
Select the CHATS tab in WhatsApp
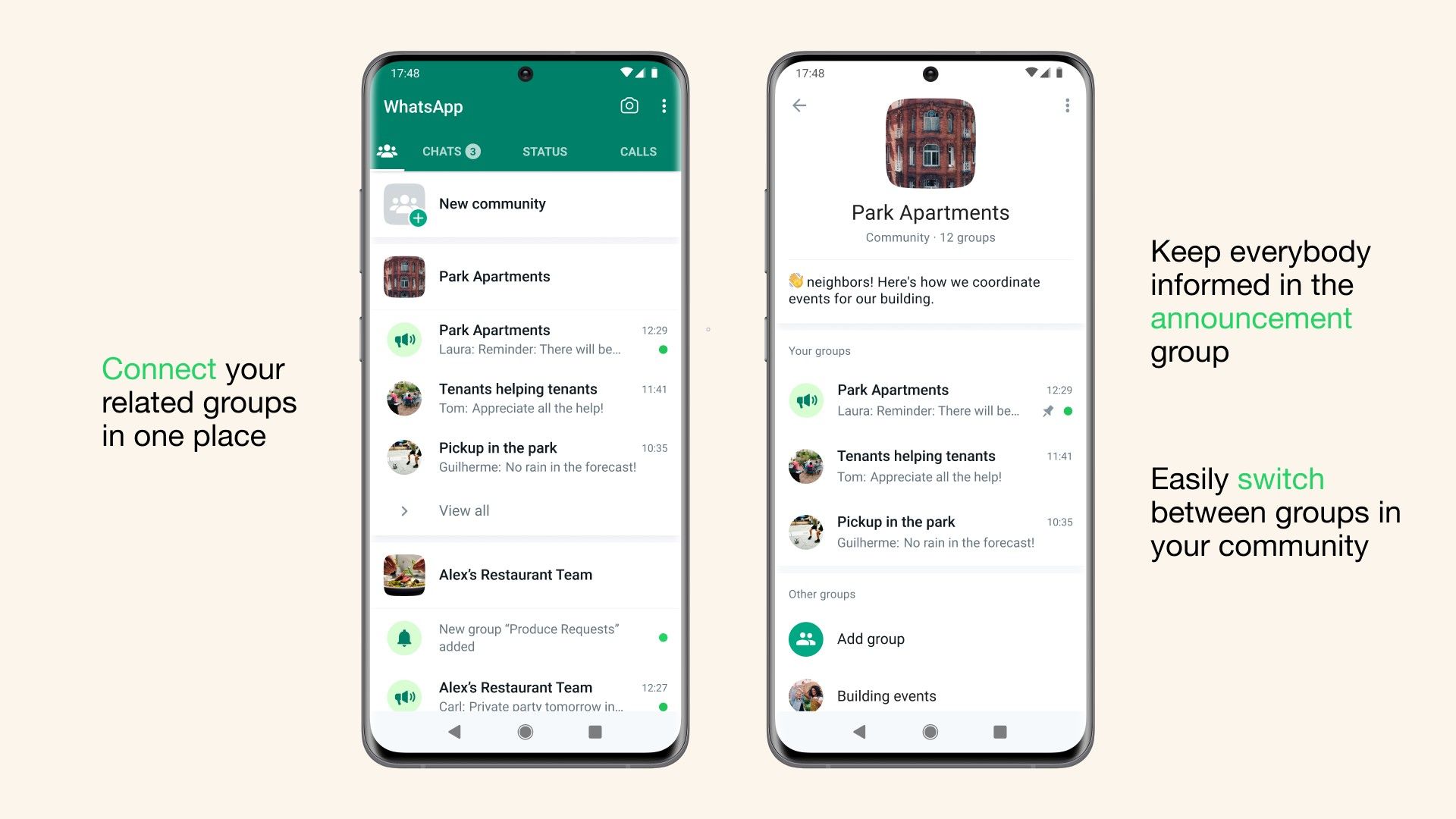tap(450, 151)
